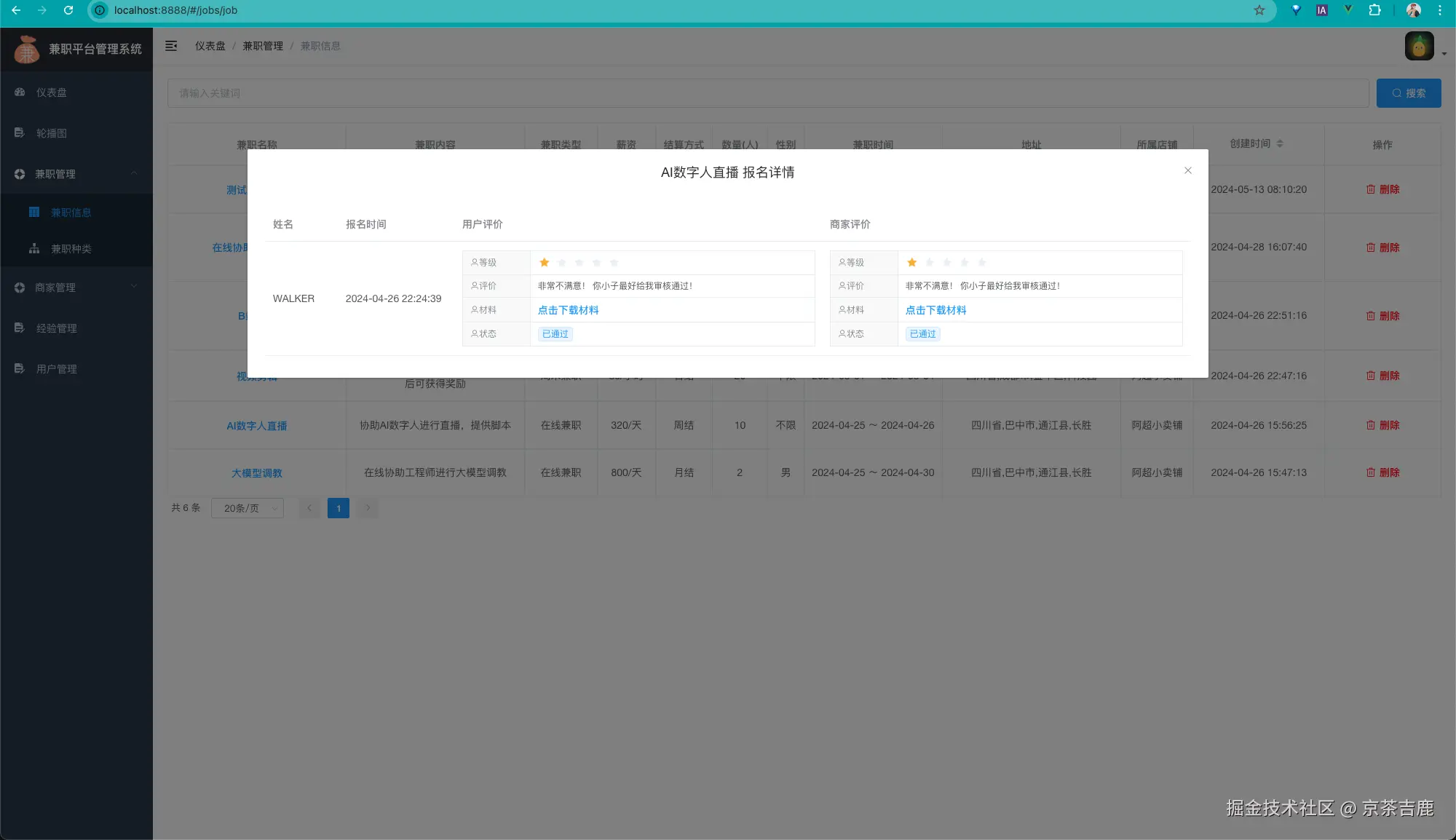The image size is (1456, 840).
Task: Click the fifth star in 商家评价 rating
Action: [x=982, y=263]
